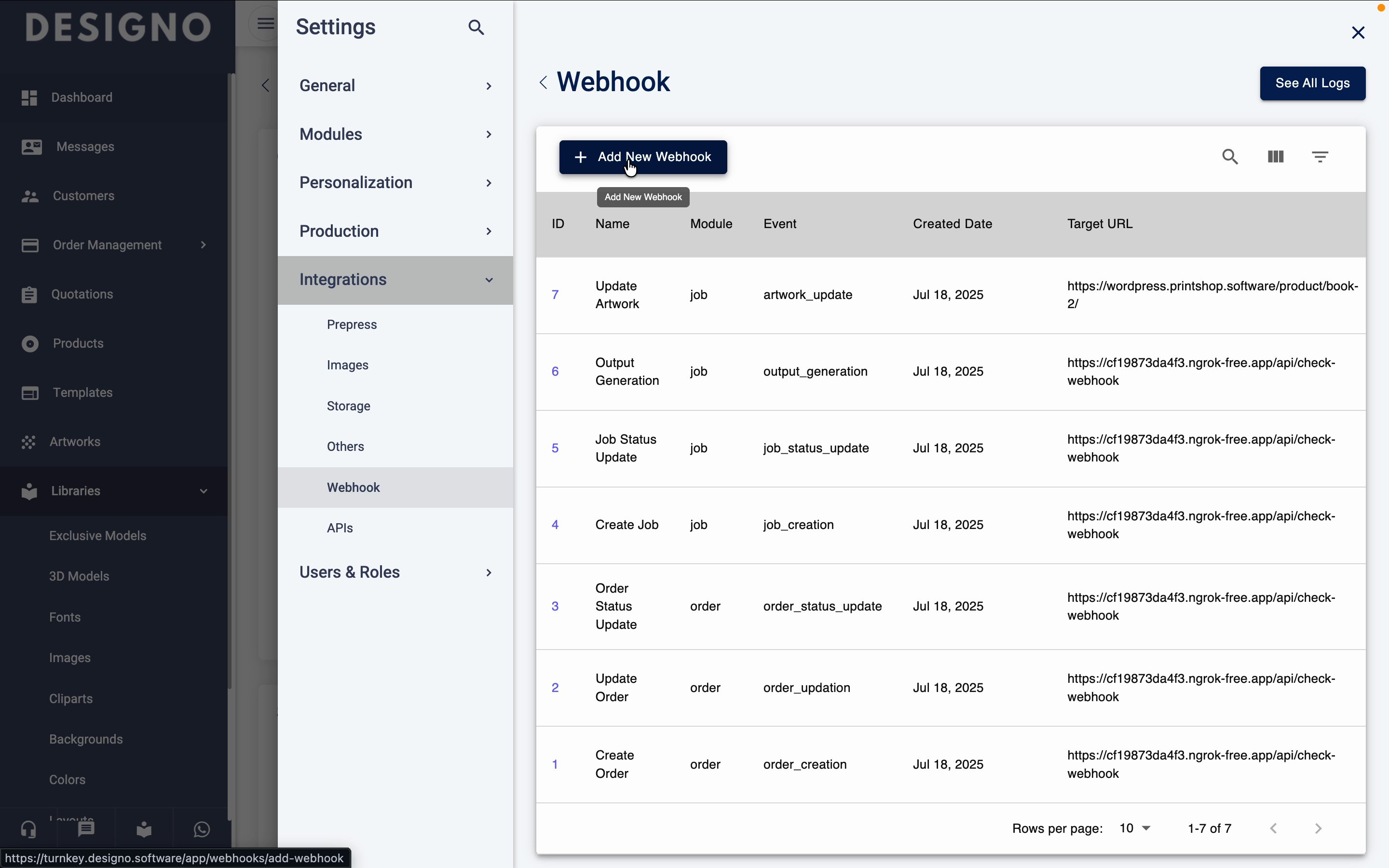Open the filter table icon

1320,157
